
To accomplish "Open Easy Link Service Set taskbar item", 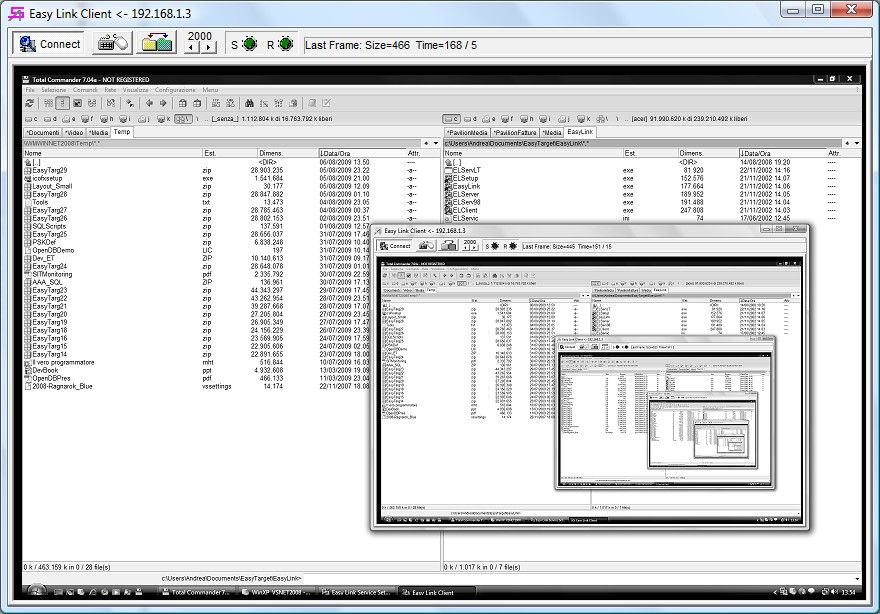I will pos(357,592).
